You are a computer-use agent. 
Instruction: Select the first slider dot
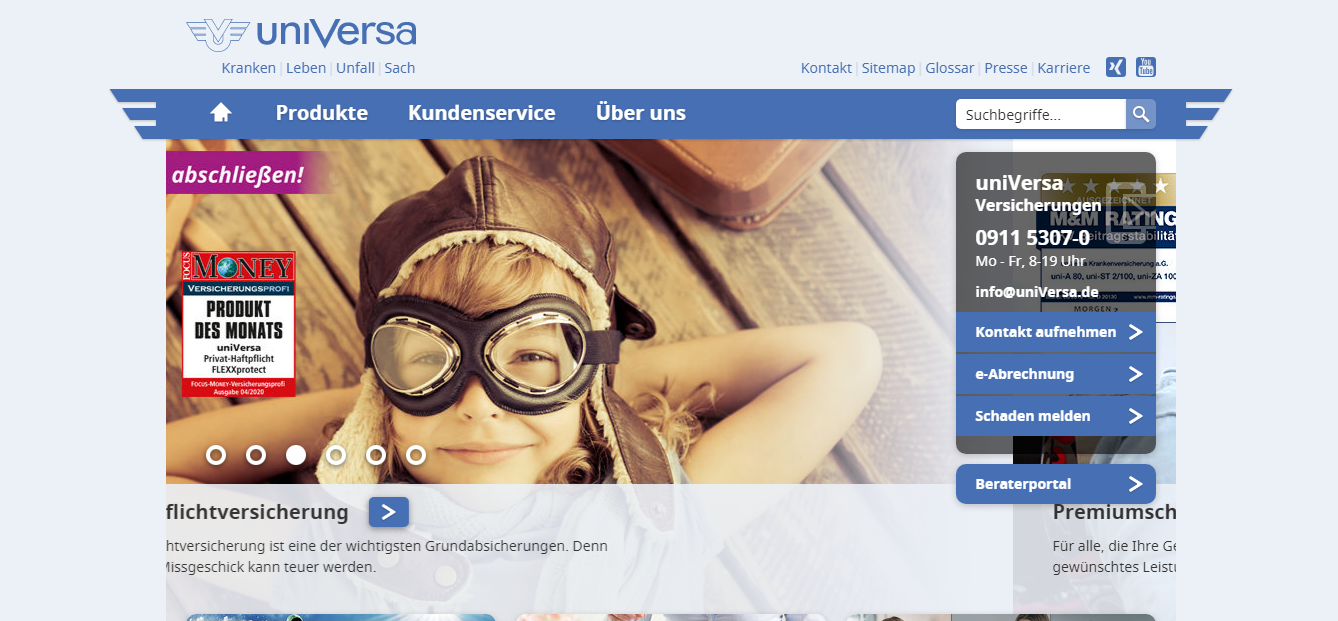tap(216, 455)
